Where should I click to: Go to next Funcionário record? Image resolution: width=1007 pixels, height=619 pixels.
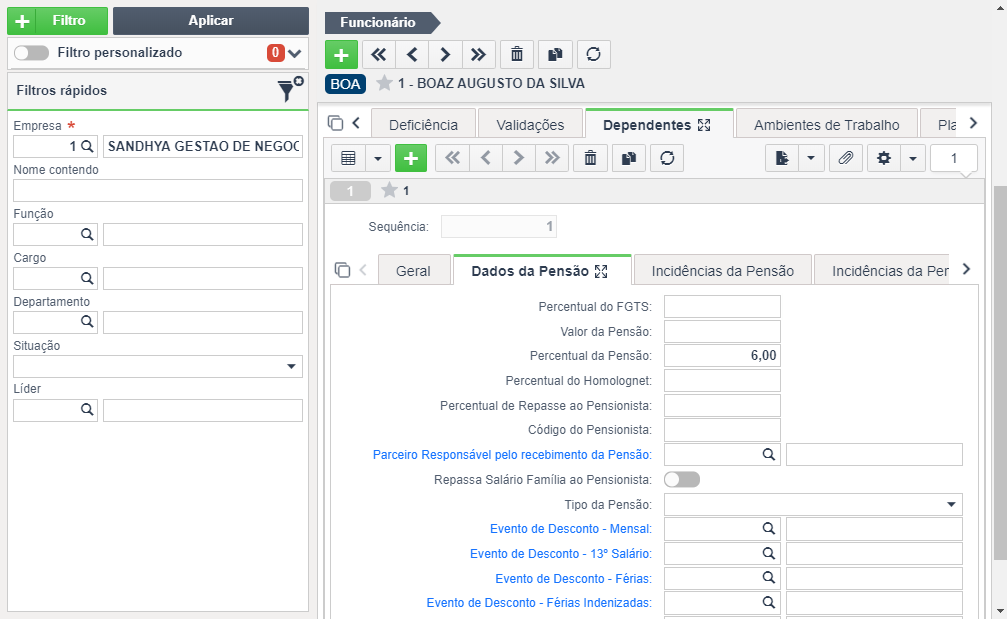tap(445, 55)
